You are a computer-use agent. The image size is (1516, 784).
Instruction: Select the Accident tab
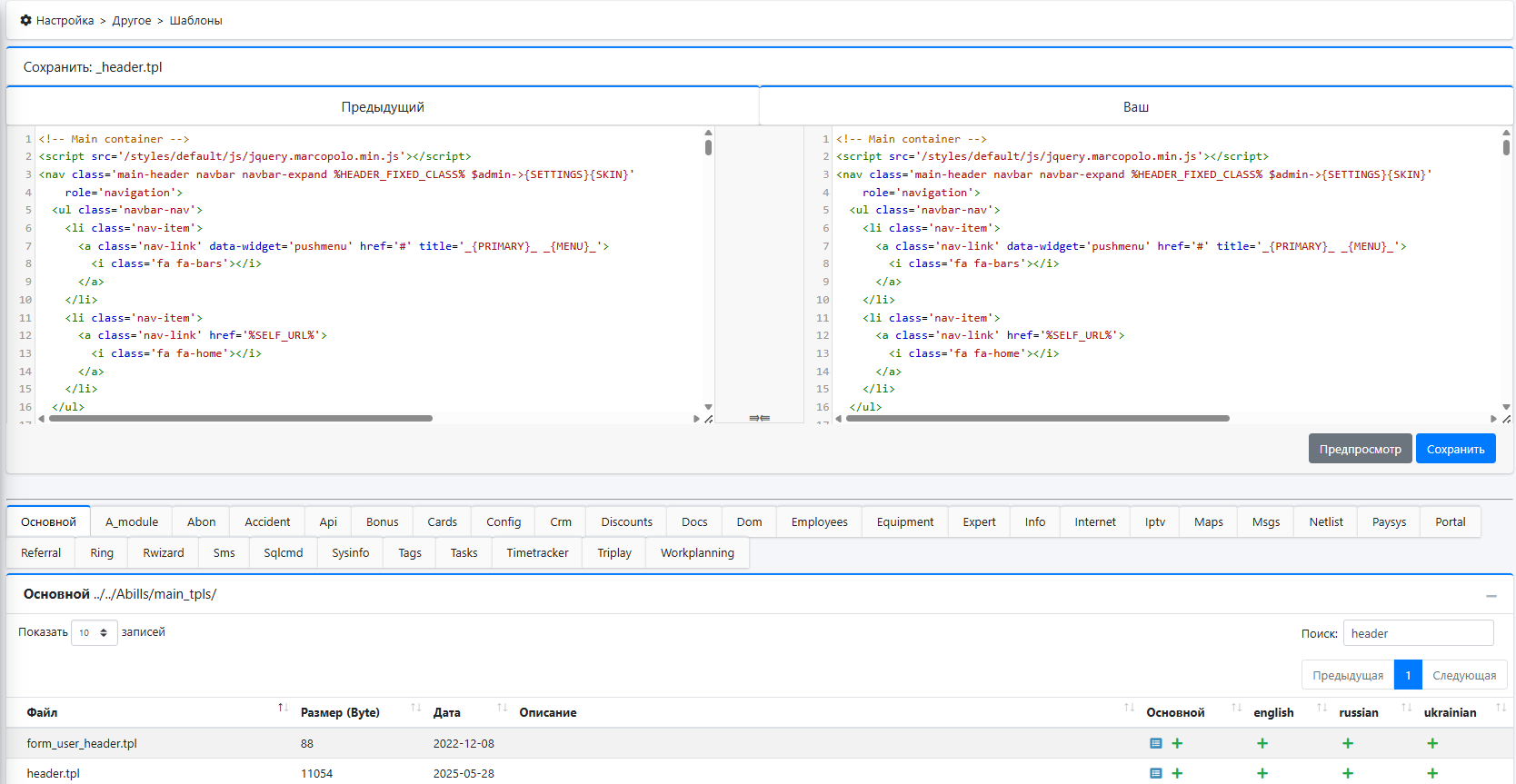click(x=267, y=521)
